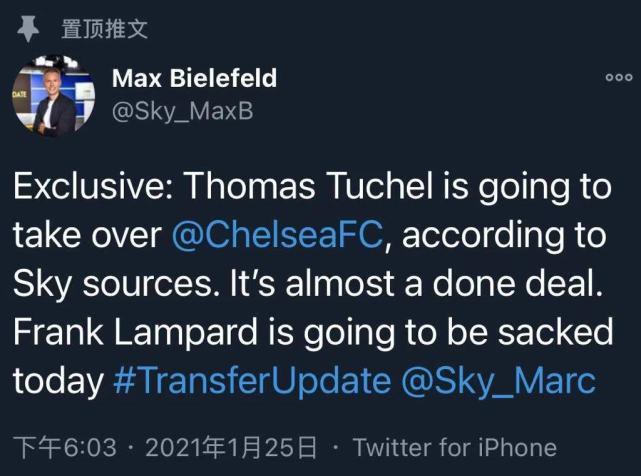The image size is (641, 476).
Task: Open the @Sky_MaxB handle
Action: [x=182, y=111]
